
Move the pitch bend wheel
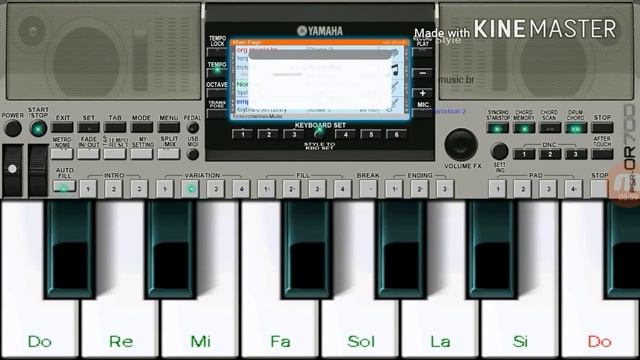click(x=12, y=171)
